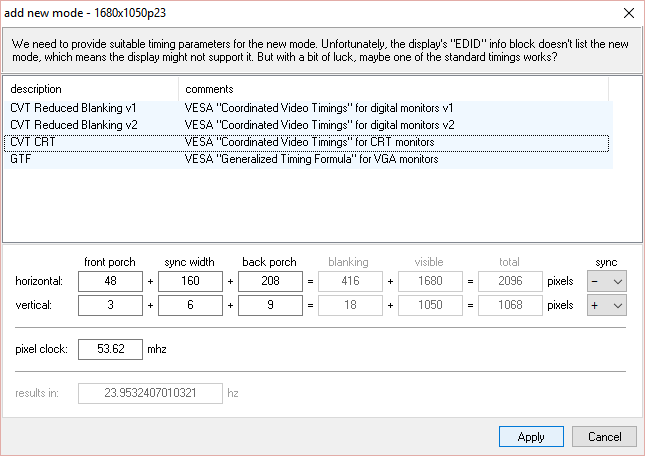The height and width of the screenshot is (456, 645).
Task: Edit the horizontal back porch field
Action: [270, 281]
